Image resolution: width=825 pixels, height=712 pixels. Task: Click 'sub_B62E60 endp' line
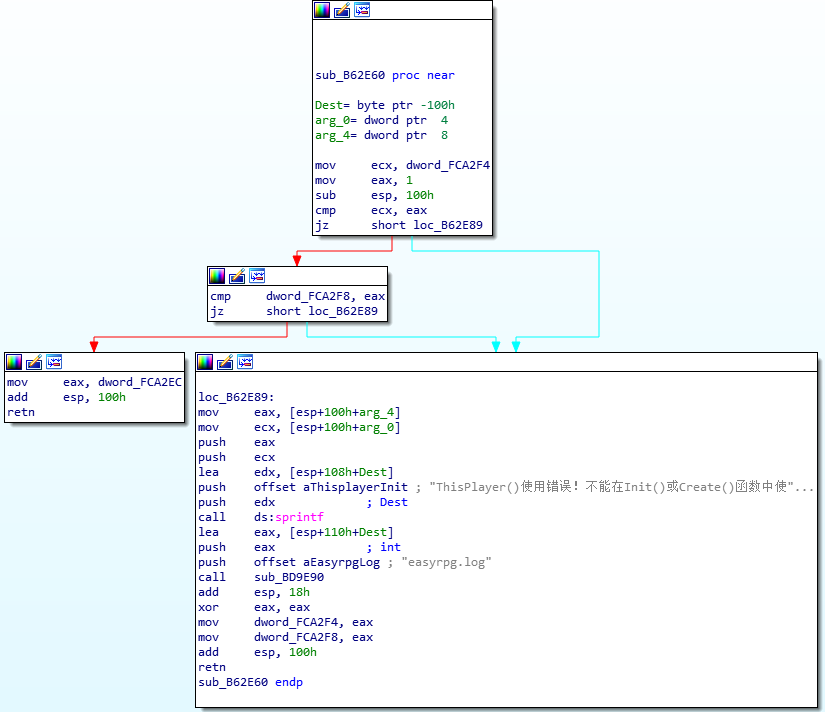click(250, 682)
